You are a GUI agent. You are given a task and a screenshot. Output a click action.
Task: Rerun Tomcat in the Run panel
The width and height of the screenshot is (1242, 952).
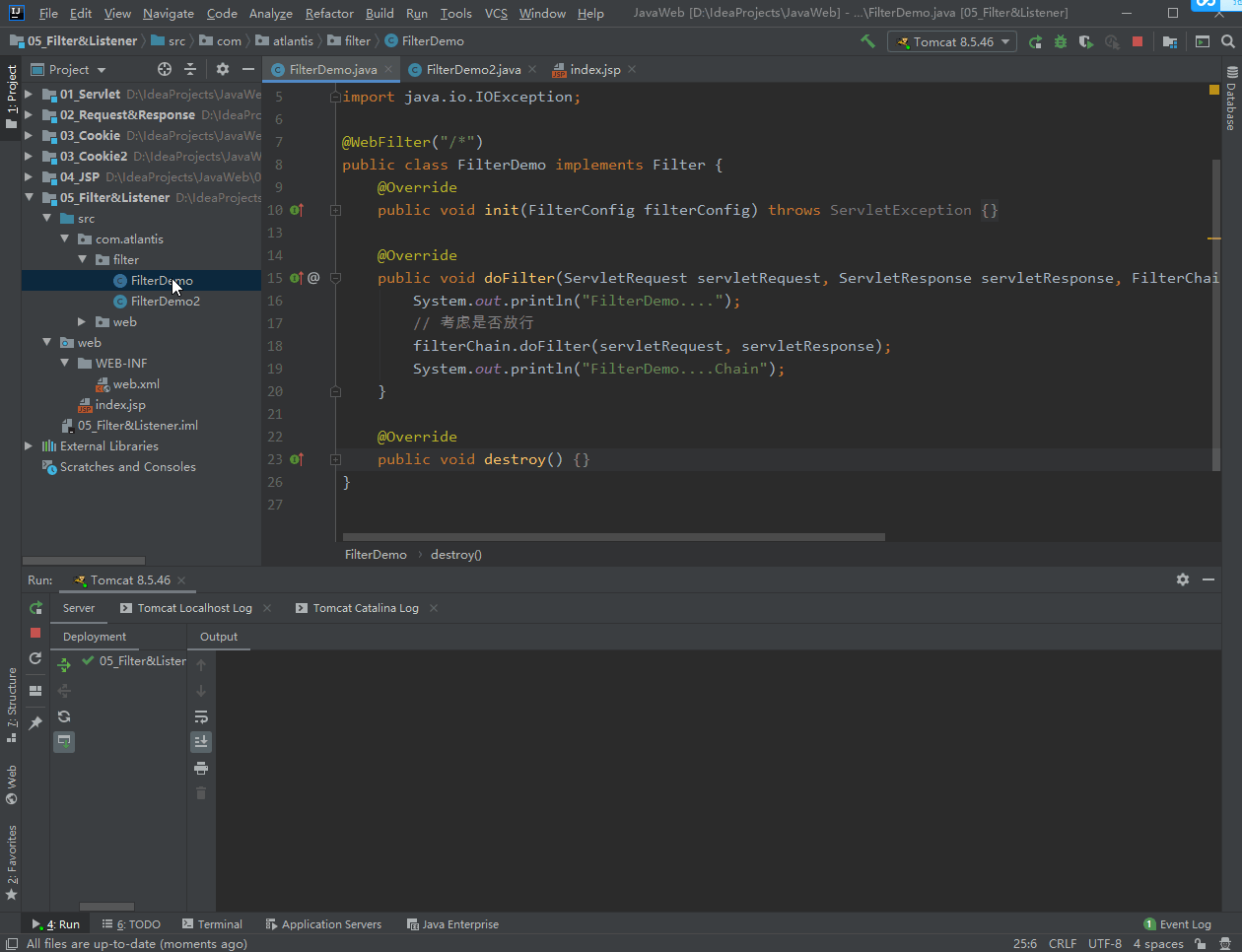[x=35, y=608]
